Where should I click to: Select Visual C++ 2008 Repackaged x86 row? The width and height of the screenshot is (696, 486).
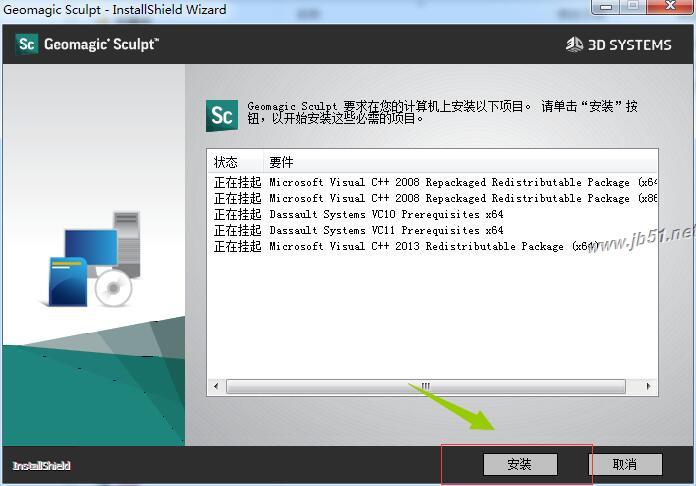pos(433,198)
